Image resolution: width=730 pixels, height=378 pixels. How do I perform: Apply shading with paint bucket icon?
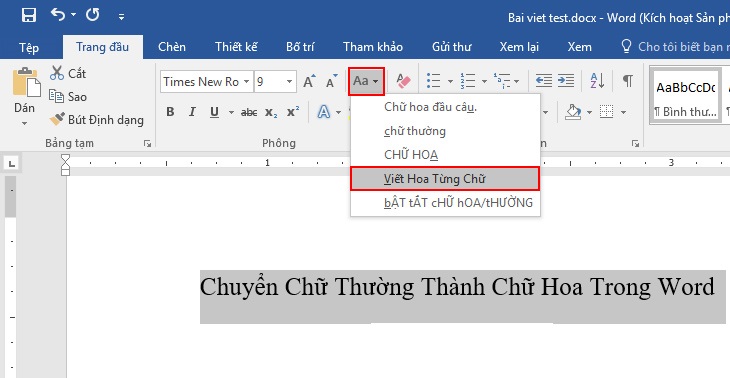pos(573,112)
